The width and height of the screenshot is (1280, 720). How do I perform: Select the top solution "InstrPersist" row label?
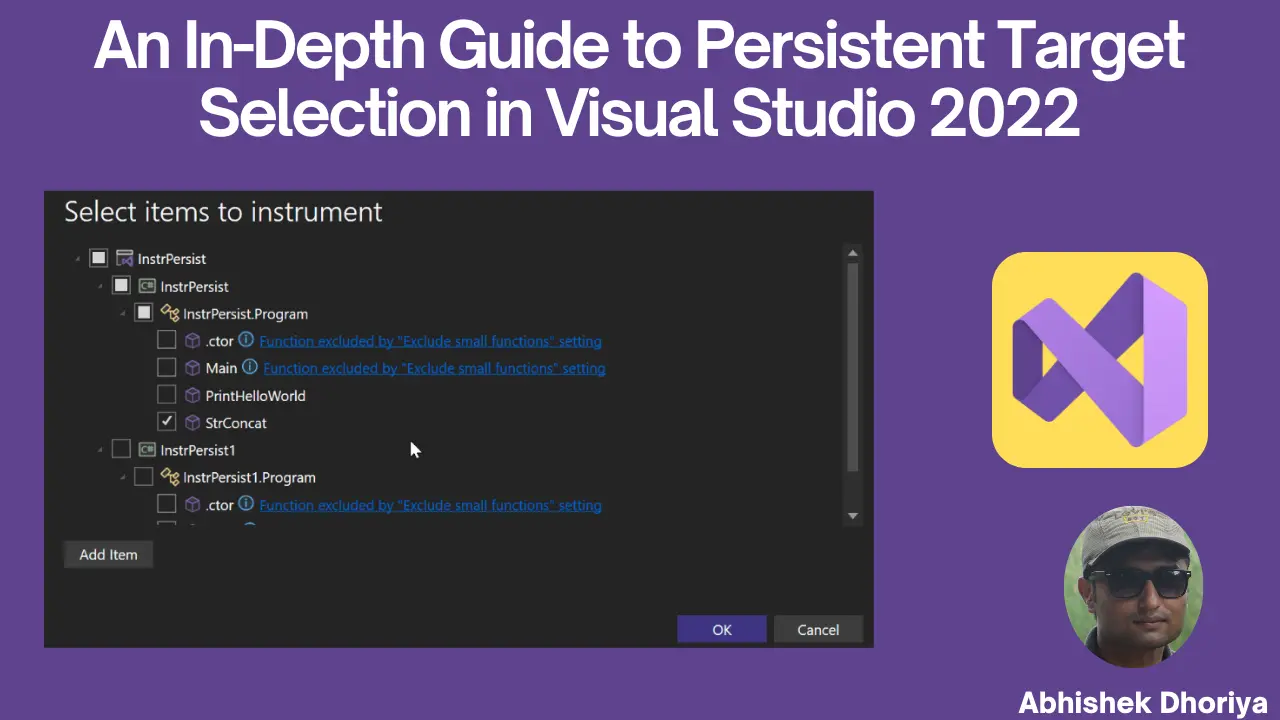click(x=171, y=258)
